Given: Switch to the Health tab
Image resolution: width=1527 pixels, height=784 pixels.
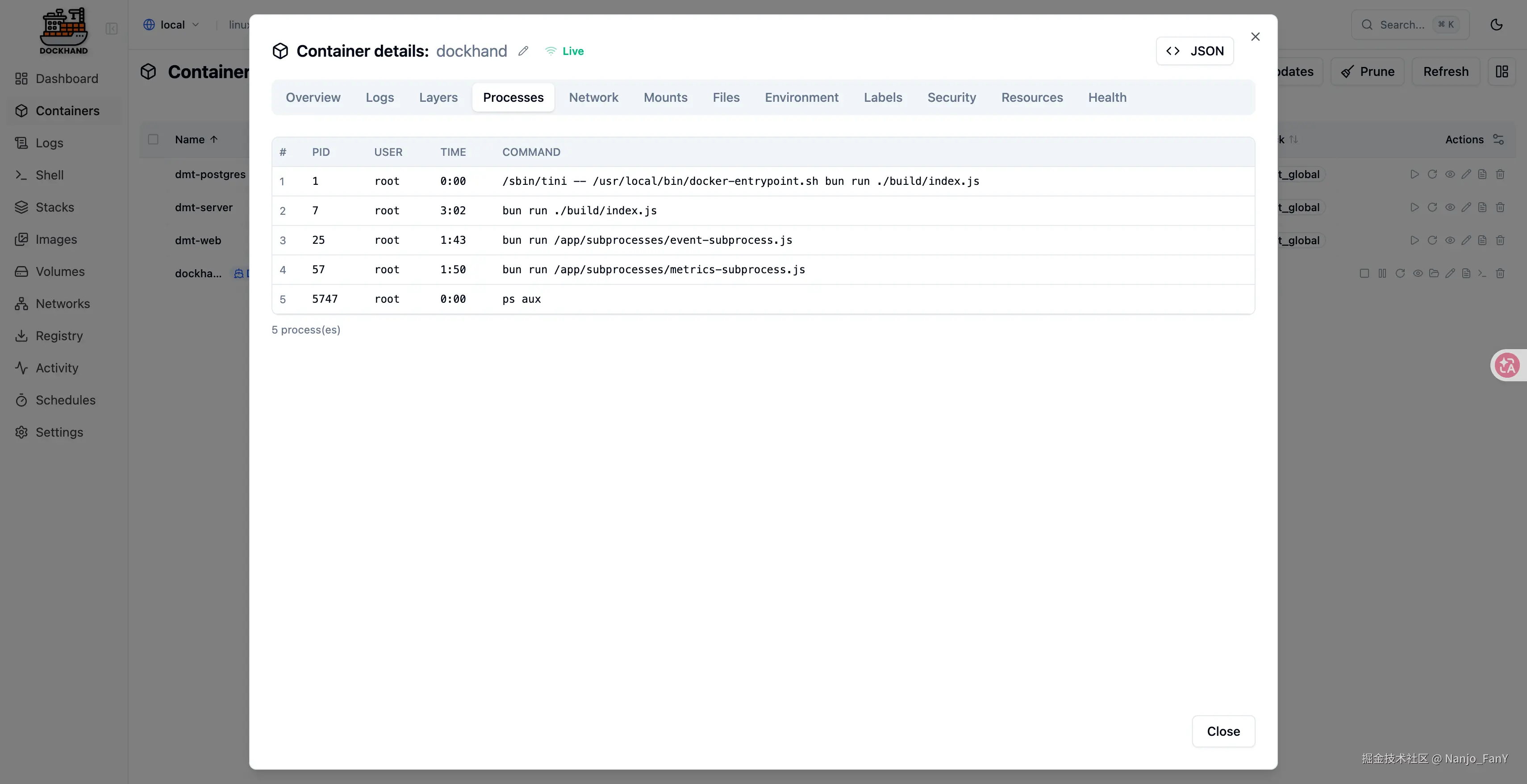Looking at the screenshot, I should click(1107, 97).
